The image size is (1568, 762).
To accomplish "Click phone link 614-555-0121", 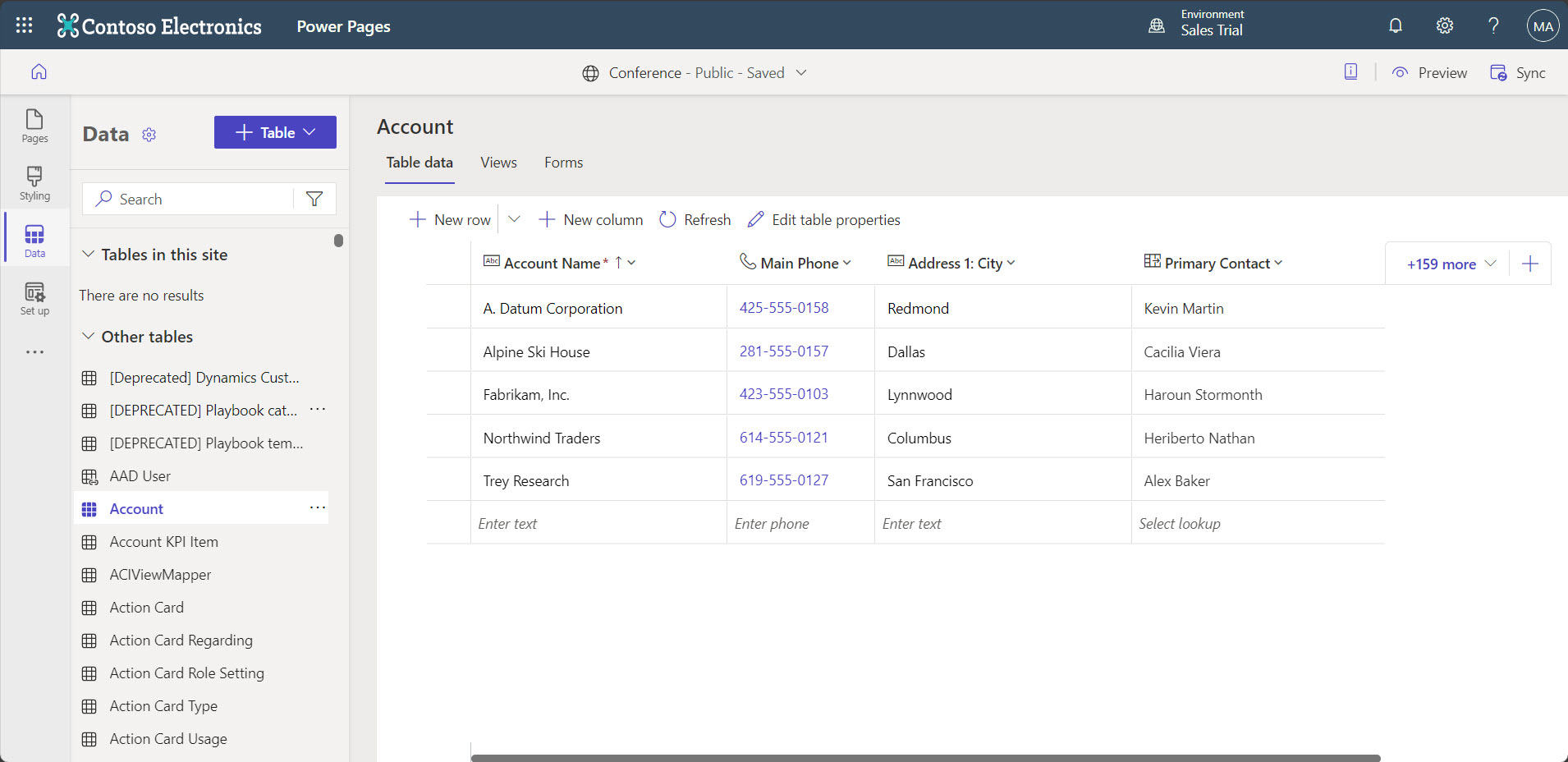I will click(x=784, y=438).
